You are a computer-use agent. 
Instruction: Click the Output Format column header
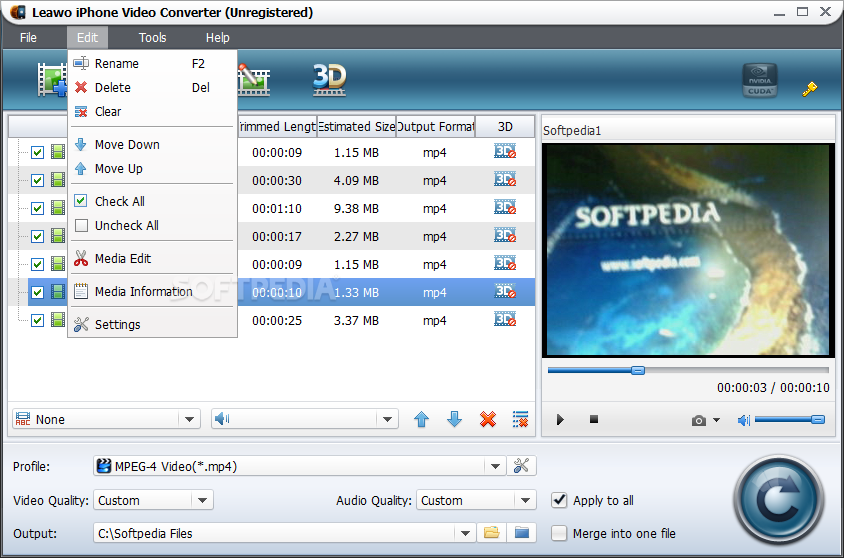[435, 126]
